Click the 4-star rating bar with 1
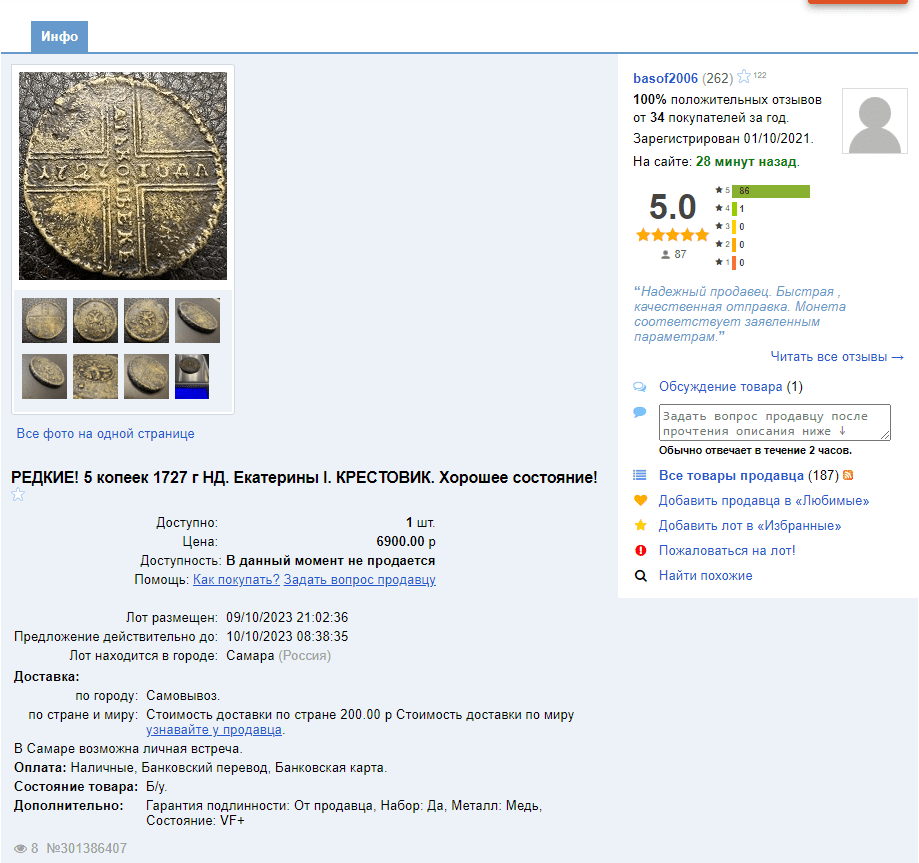This screenshot has height=863, width=919. (x=734, y=209)
